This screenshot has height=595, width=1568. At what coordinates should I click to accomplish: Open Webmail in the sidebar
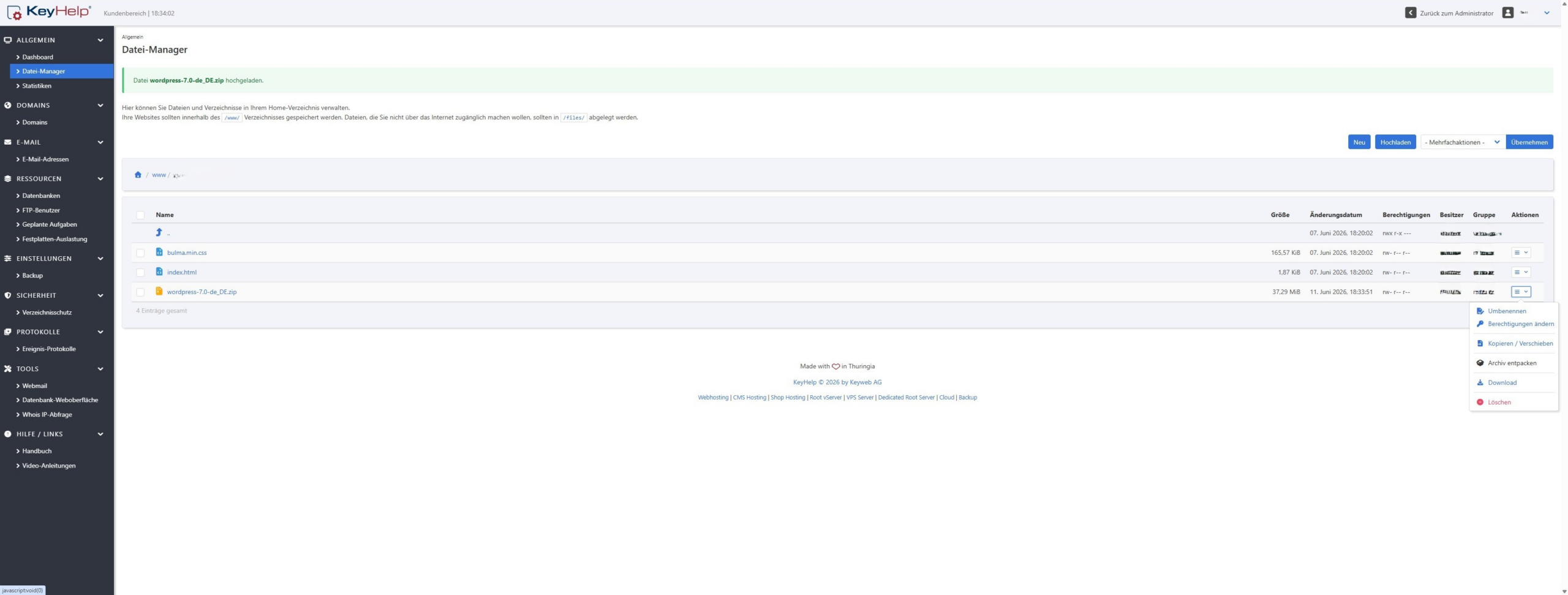click(34, 386)
